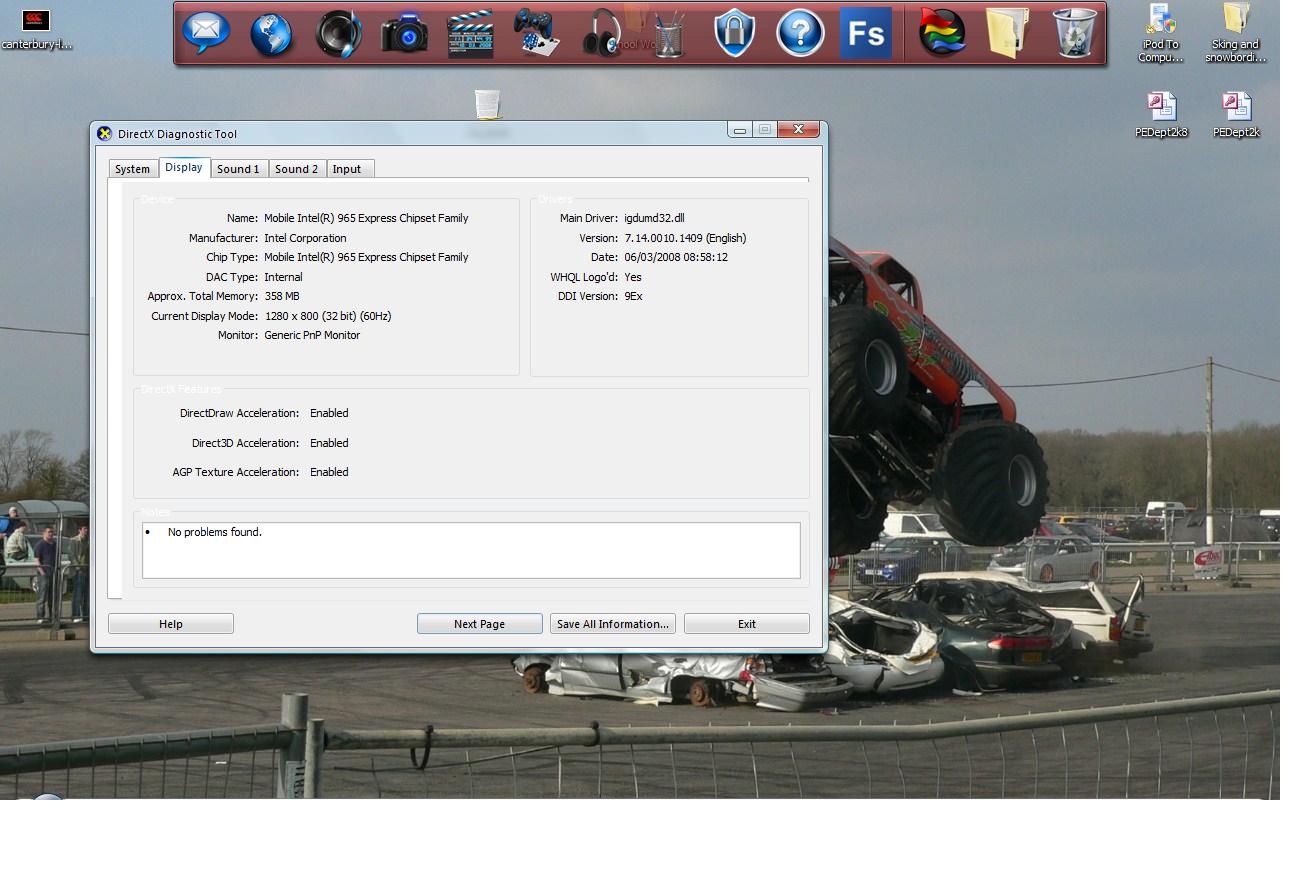1290x896 pixels.
Task: Open the mail icon in the dock
Action: [207, 33]
